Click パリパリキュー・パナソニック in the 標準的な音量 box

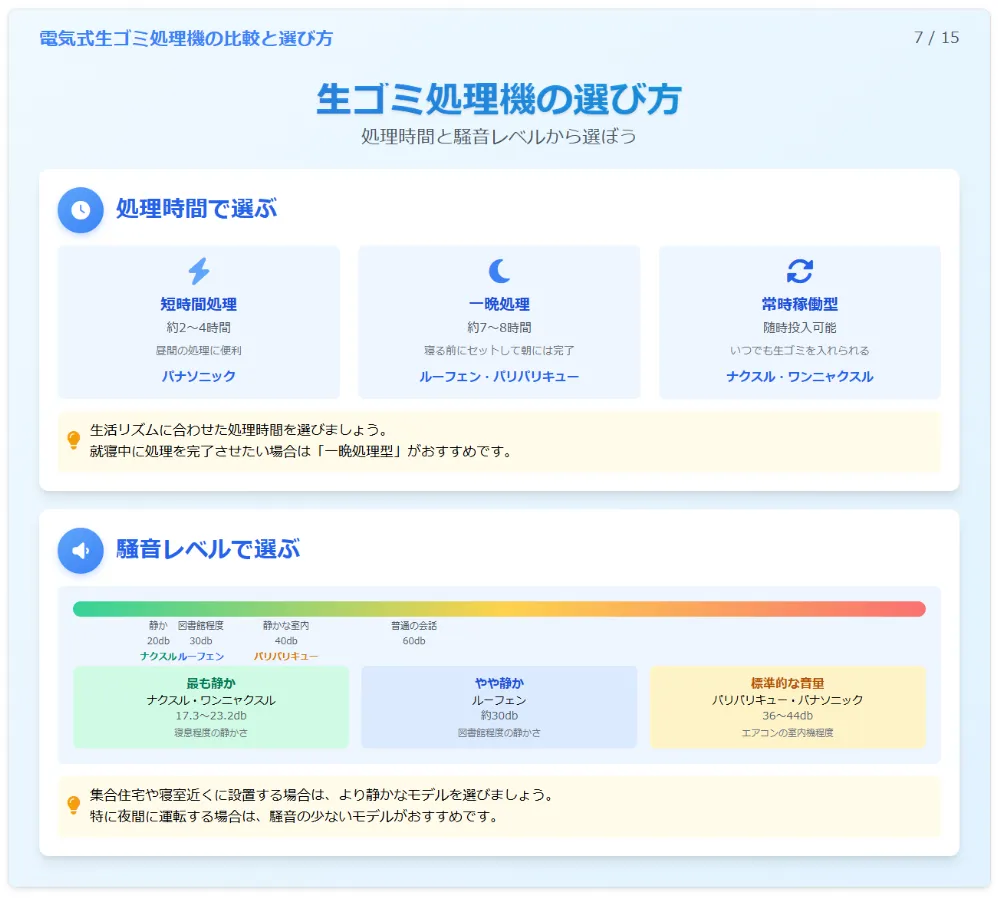788,700
